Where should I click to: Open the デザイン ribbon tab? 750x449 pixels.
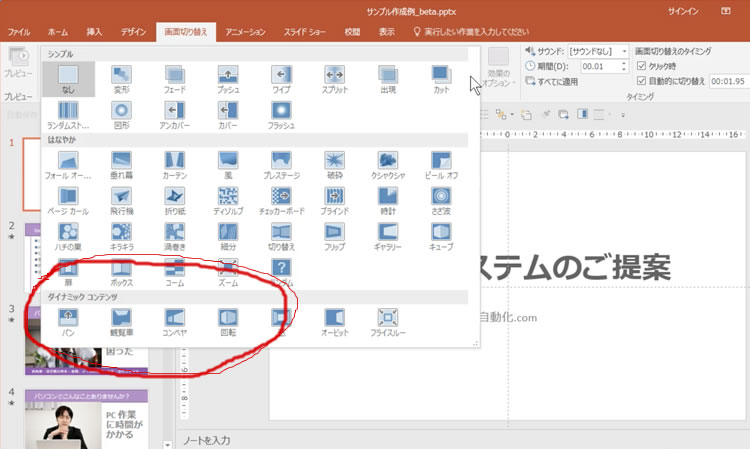tap(133, 32)
